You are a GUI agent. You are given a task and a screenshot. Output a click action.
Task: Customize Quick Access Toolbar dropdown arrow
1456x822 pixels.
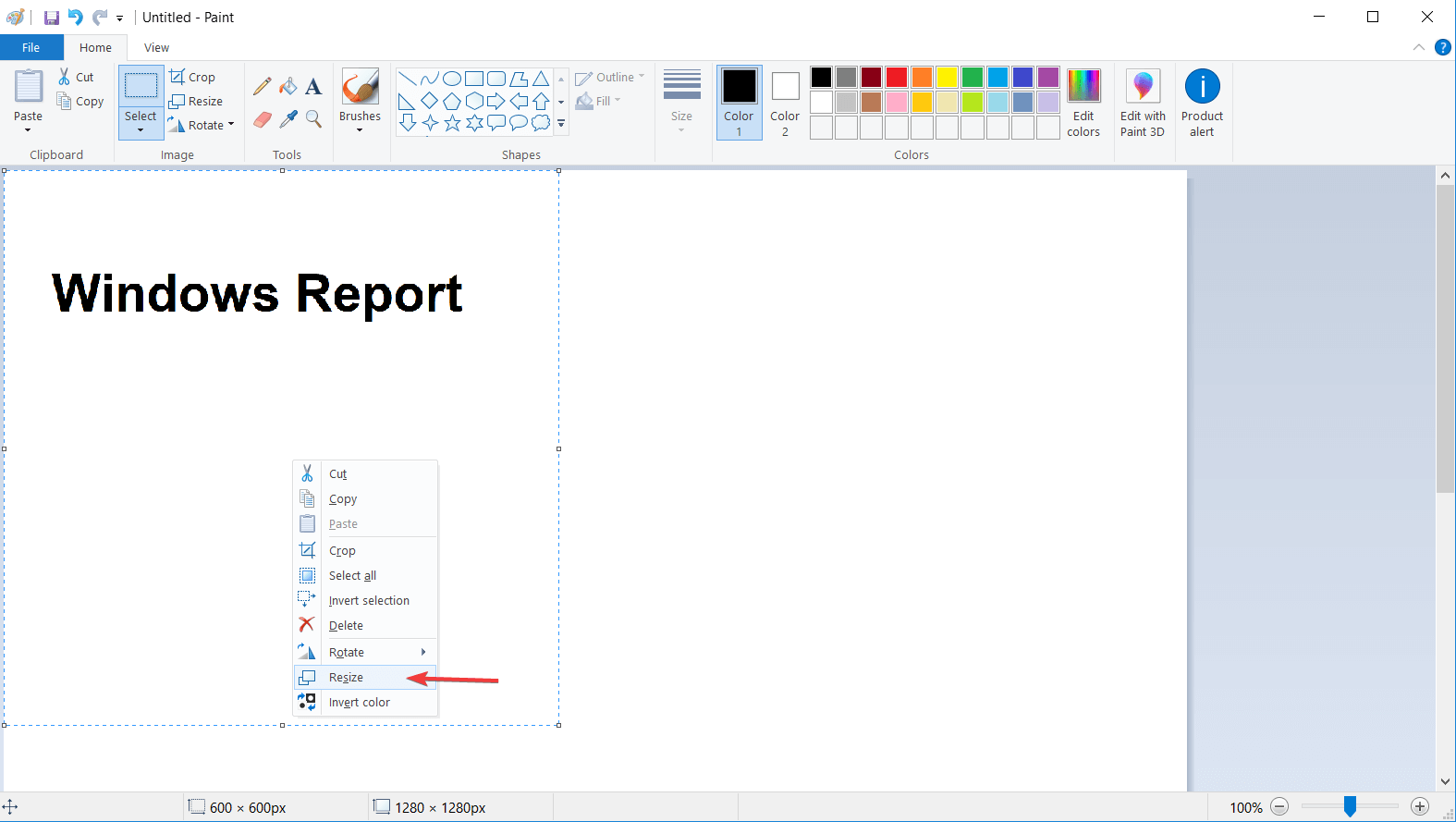(119, 18)
